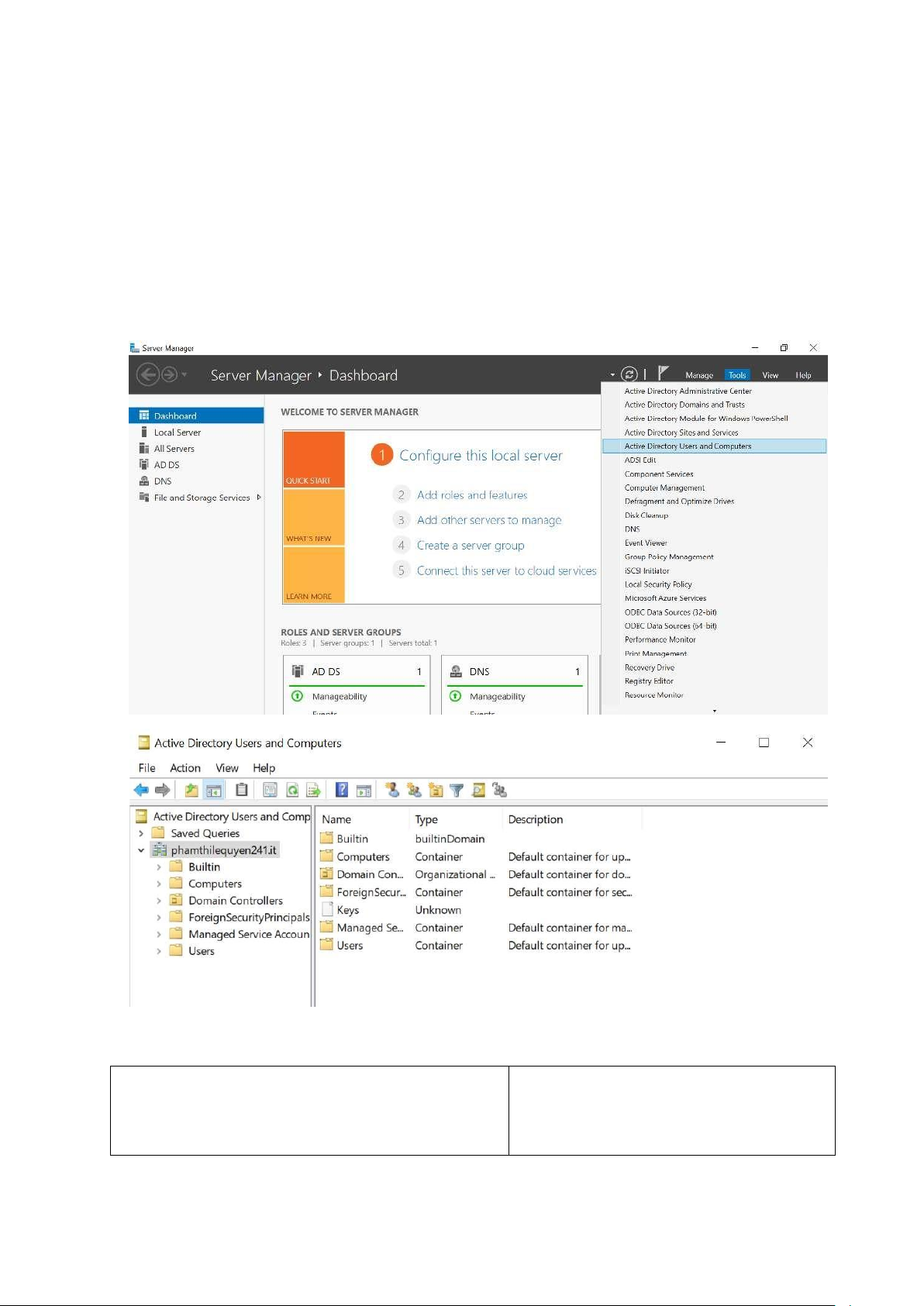
Task: Click Configure this local server link
Action: (481, 456)
